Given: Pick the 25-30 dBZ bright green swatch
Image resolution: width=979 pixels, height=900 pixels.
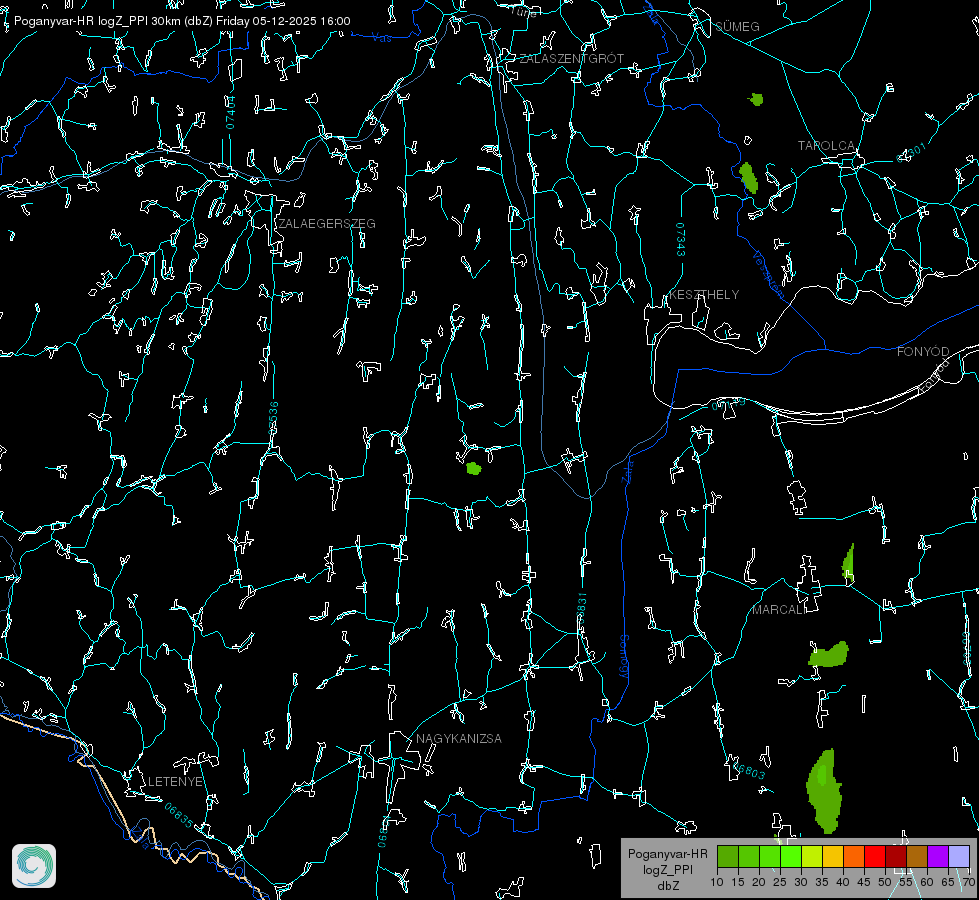Looking at the screenshot, I should (x=791, y=856).
